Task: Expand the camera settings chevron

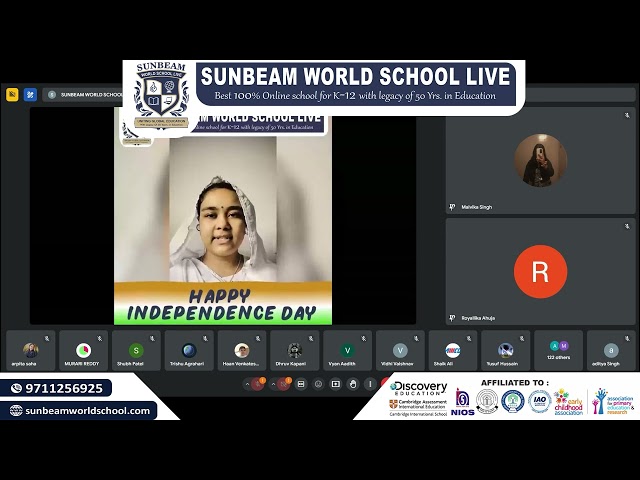Action: pos(273,384)
